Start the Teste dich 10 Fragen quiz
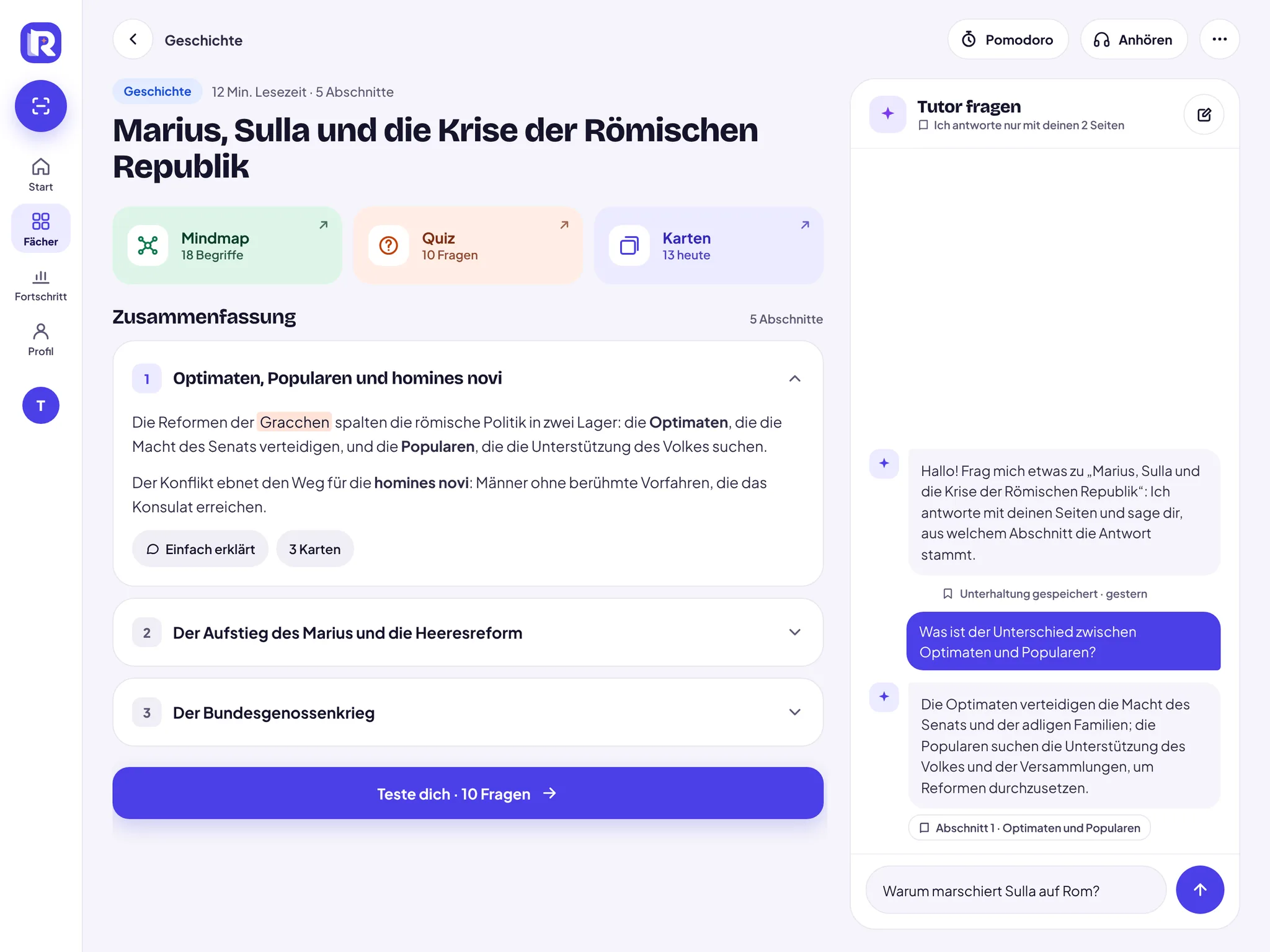This screenshot has width=1270, height=952. coord(468,793)
